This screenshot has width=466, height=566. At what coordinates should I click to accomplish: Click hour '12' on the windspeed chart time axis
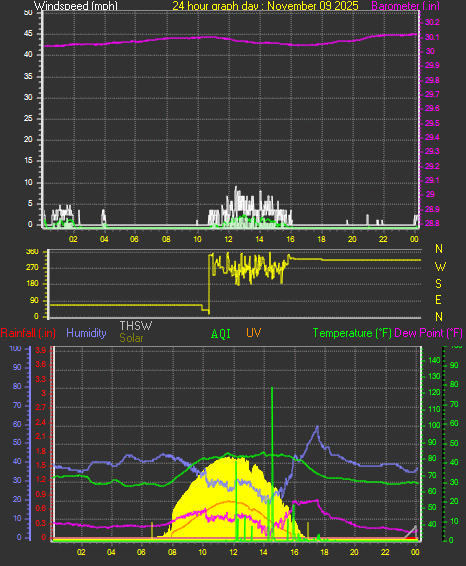tap(228, 239)
